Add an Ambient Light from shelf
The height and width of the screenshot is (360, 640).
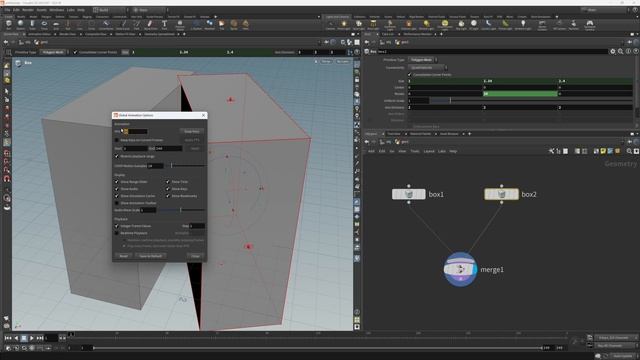click(x=523, y=25)
